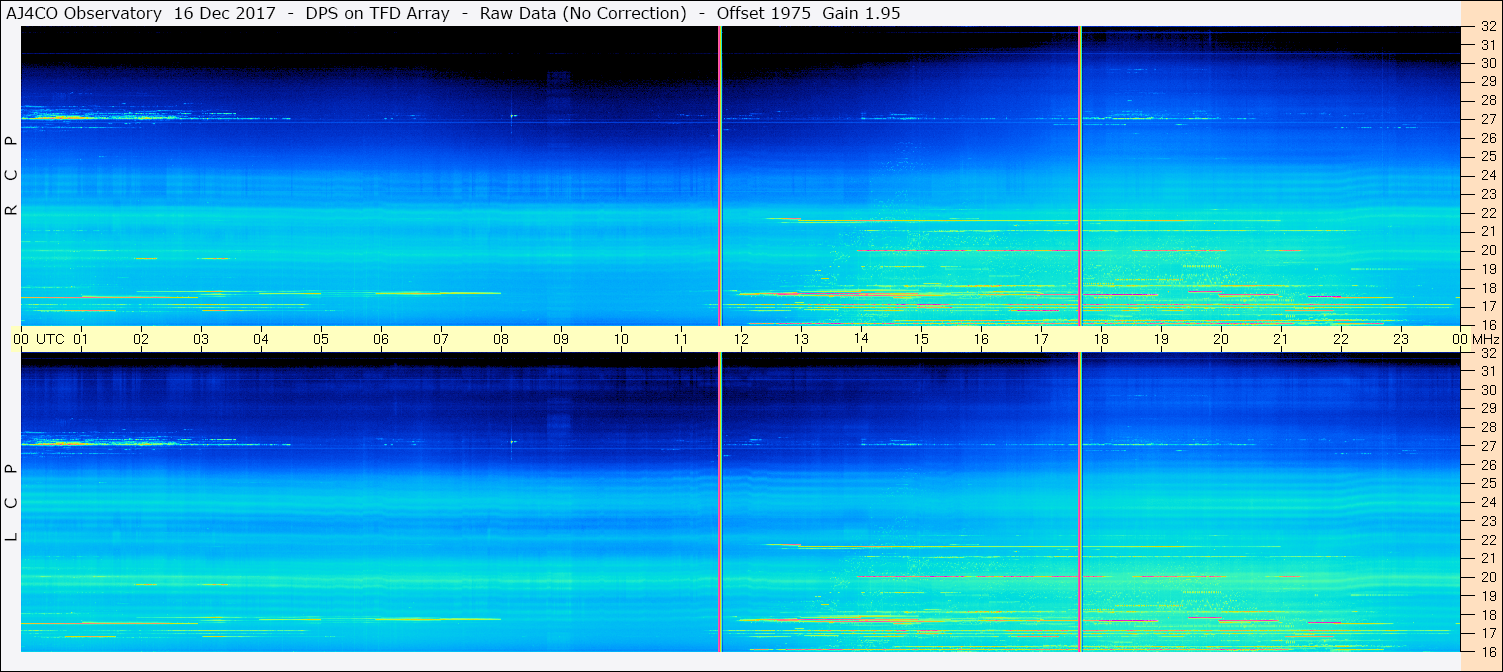Click the 32 MHz label of the RCP panel

click(x=1487, y=27)
